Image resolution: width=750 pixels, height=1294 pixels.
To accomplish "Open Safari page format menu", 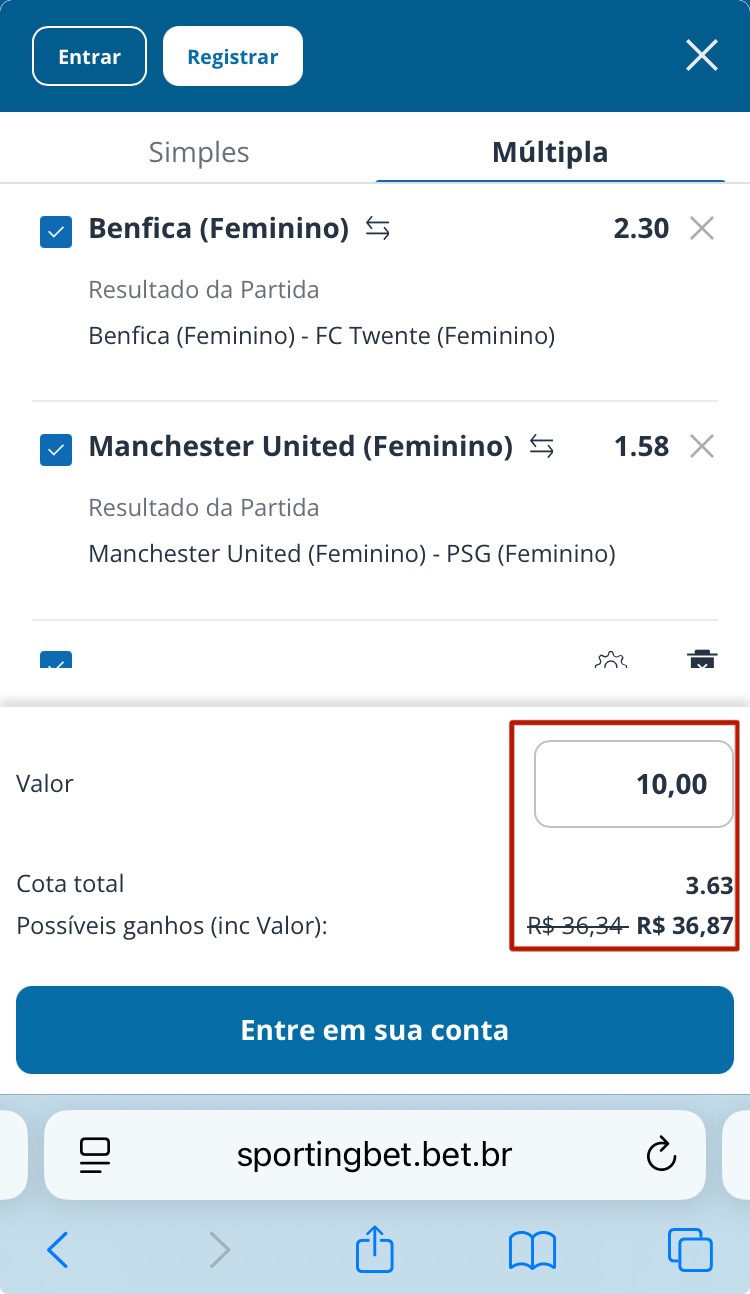I will pos(95,1156).
